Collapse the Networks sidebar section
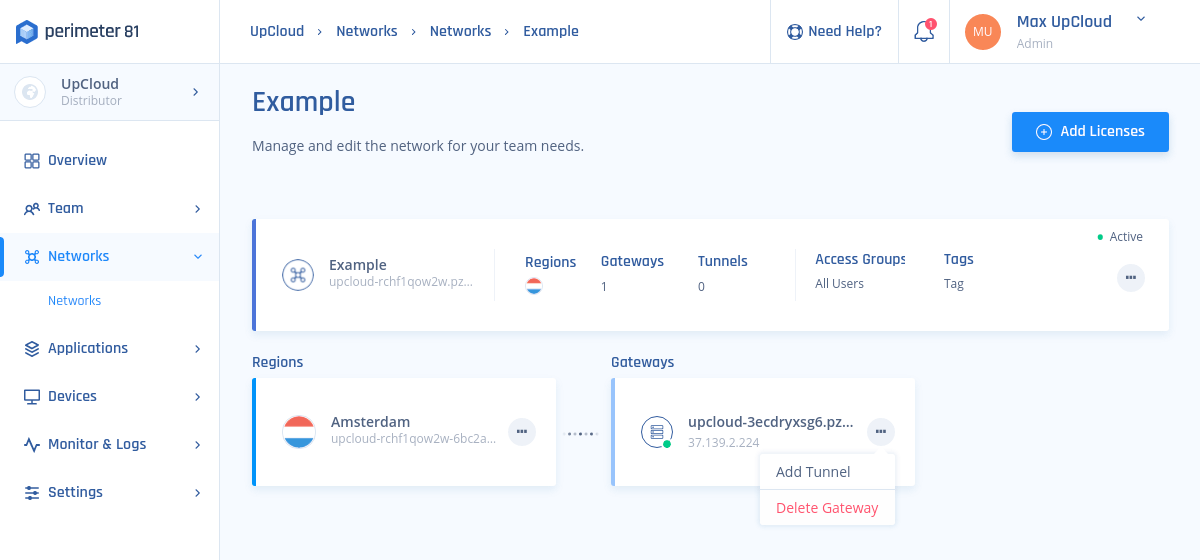Screen dimensions: 1200x560 point(197,256)
